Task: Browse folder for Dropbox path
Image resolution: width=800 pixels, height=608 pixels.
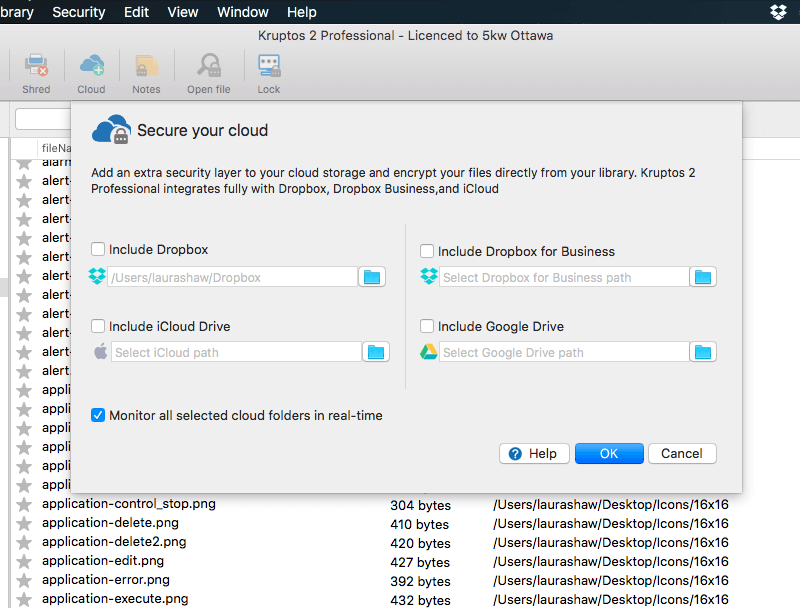Action: point(373,277)
